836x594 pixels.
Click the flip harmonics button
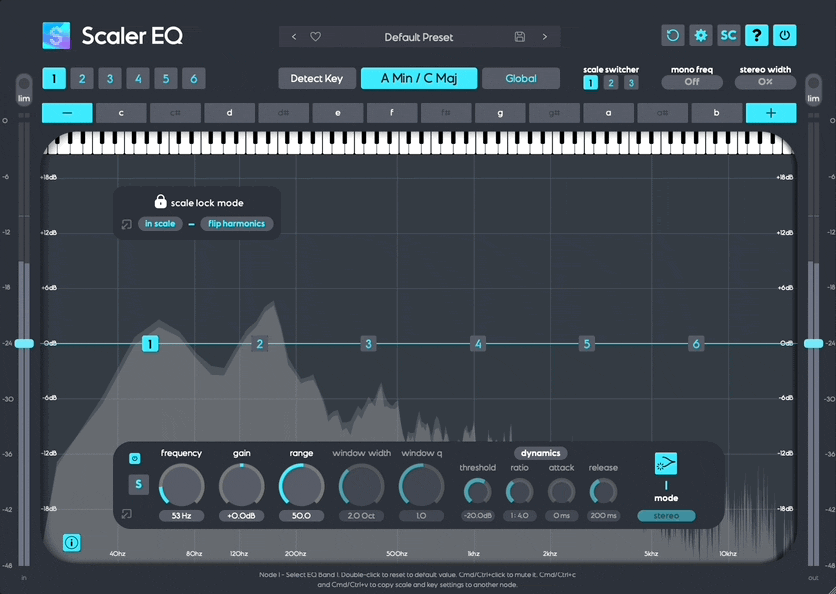pos(237,224)
